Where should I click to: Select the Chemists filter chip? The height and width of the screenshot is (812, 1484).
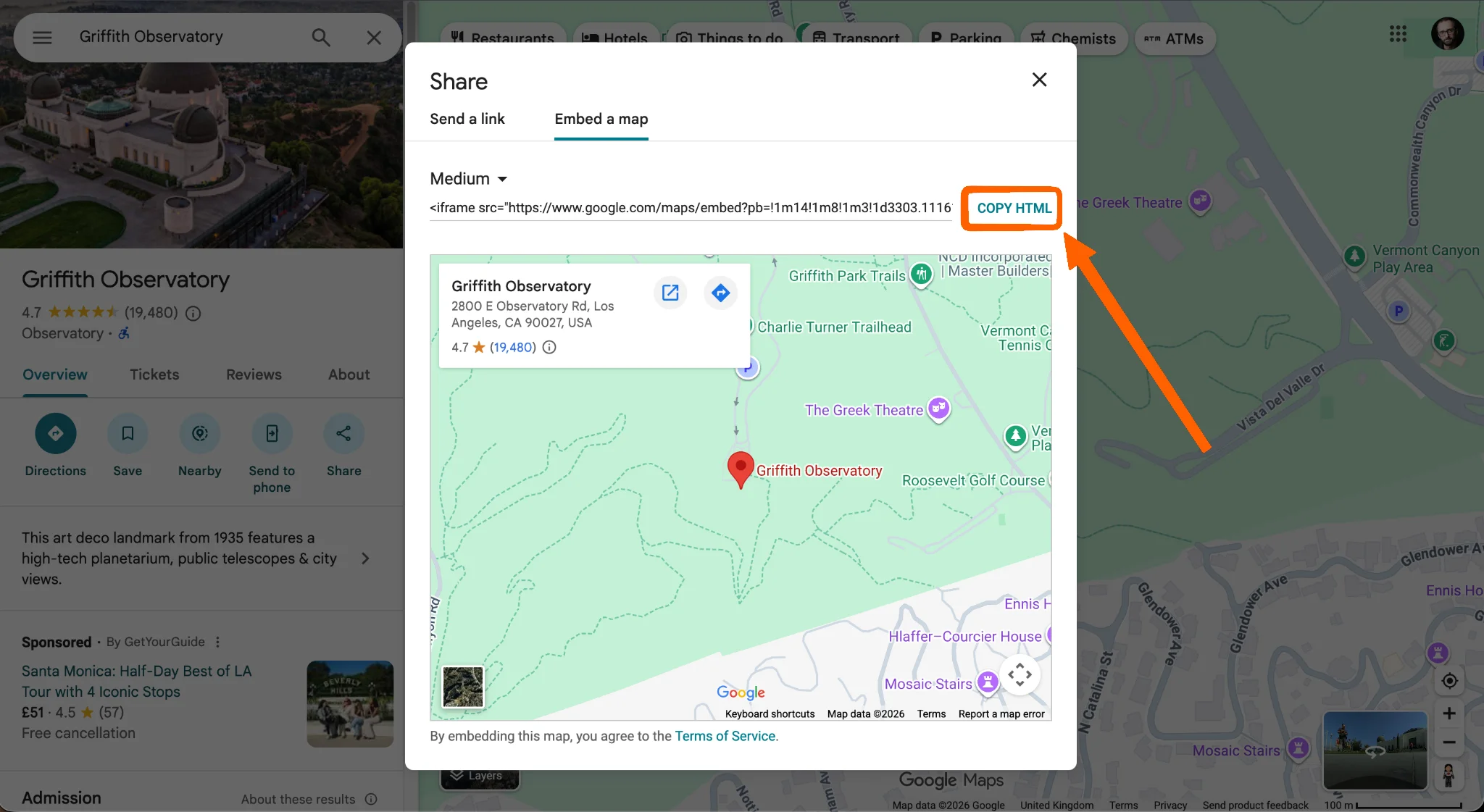(1074, 38)
